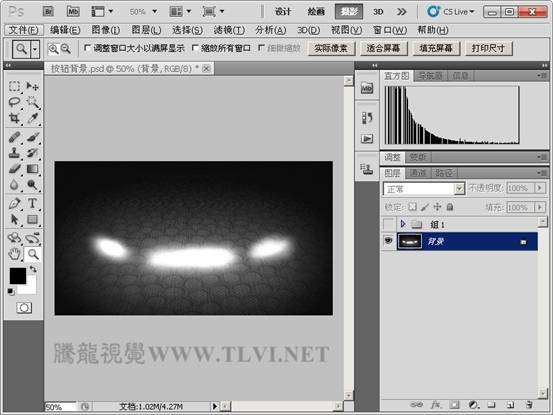The width and height of the screenshot is (553, 415).
Task: Select the Lasso tool
Action: (x=14, y=102)
